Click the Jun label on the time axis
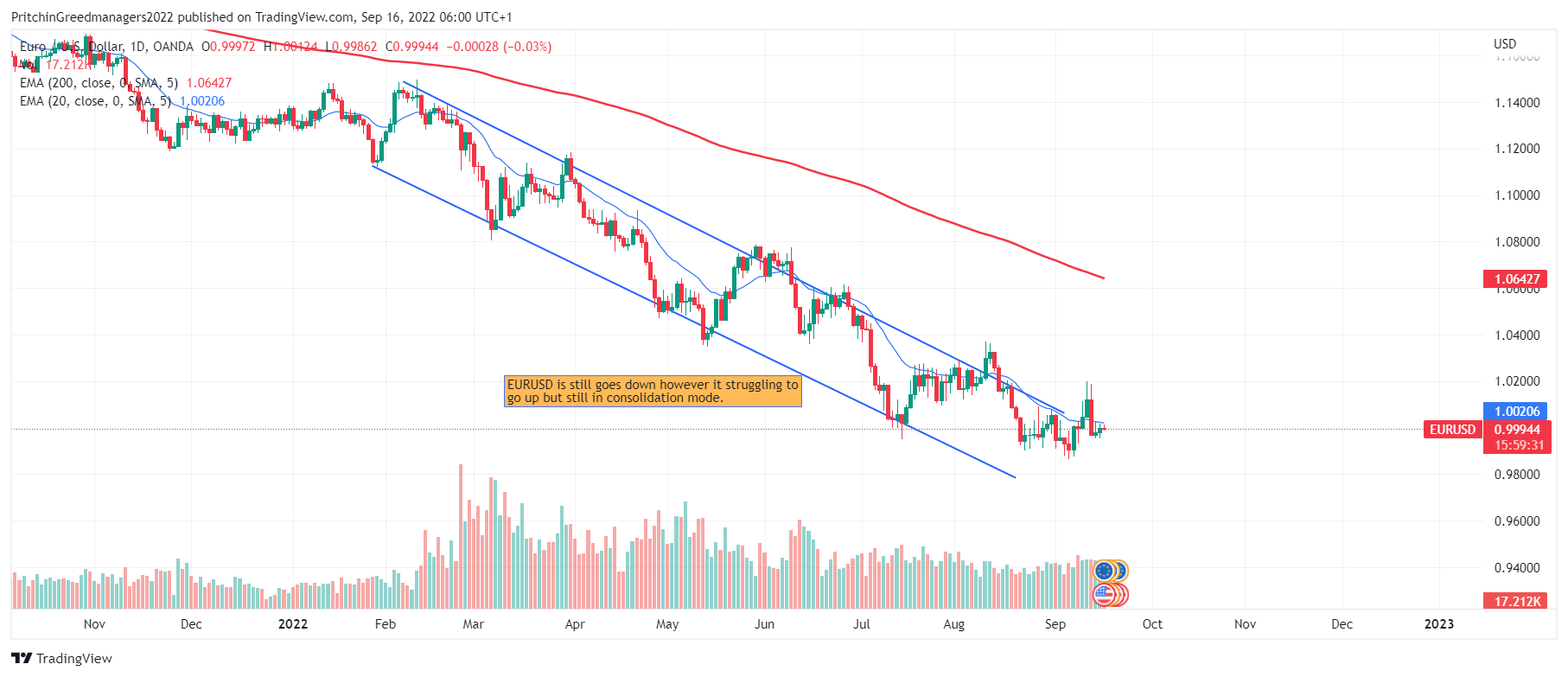Screen dimensions: 1568x677 point(764,624)
